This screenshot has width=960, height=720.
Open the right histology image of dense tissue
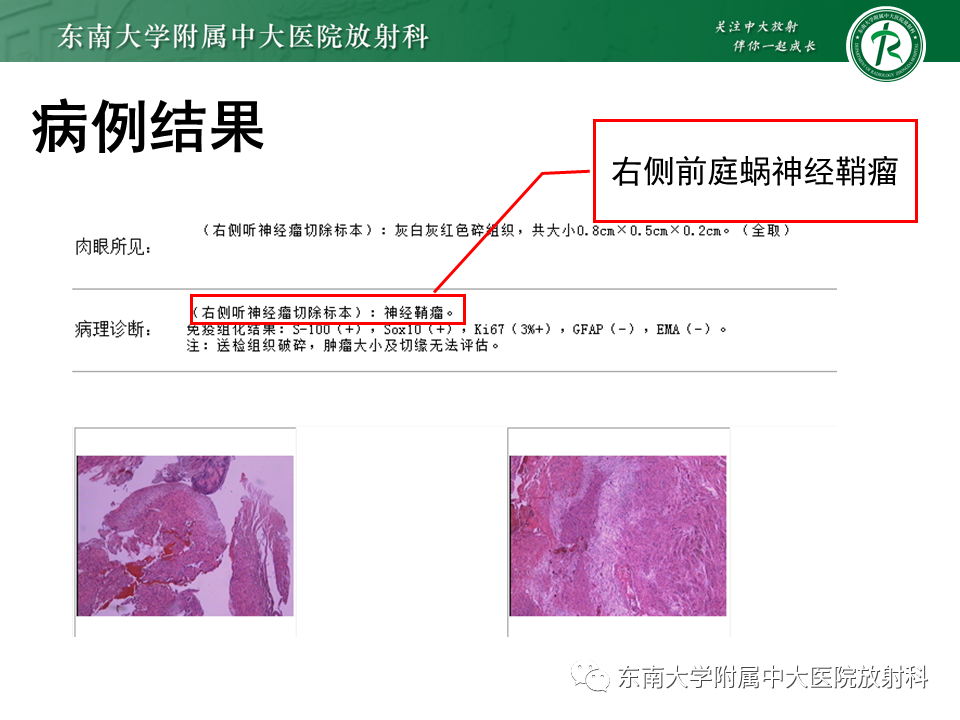[618, 536]
